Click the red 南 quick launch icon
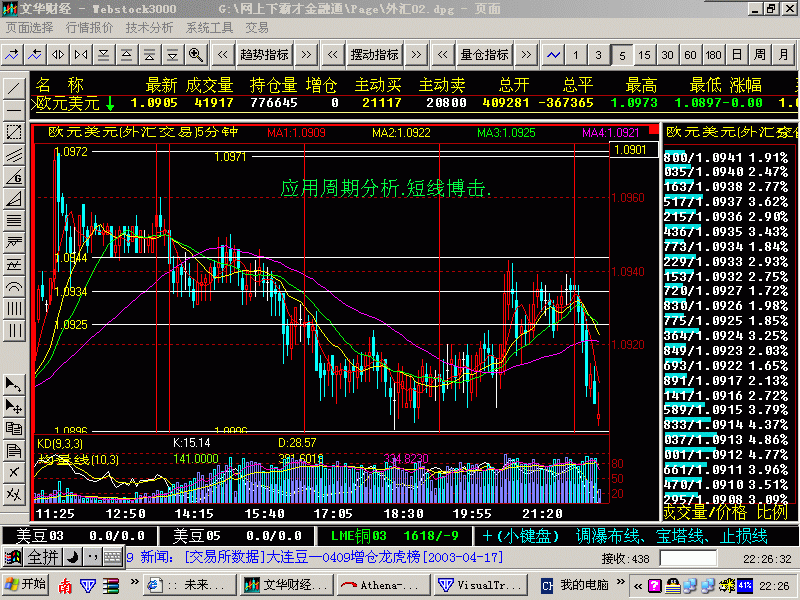The width and height of the screenshot is (800, 600). point(65,586)
